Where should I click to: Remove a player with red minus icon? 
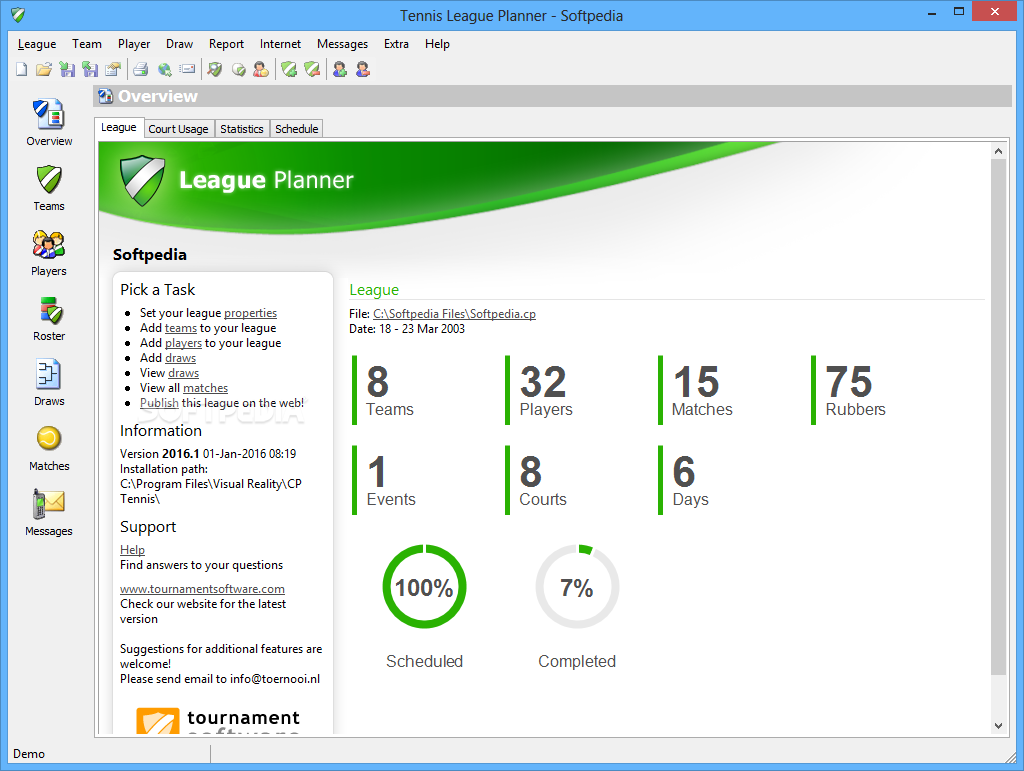pos(363,69)
